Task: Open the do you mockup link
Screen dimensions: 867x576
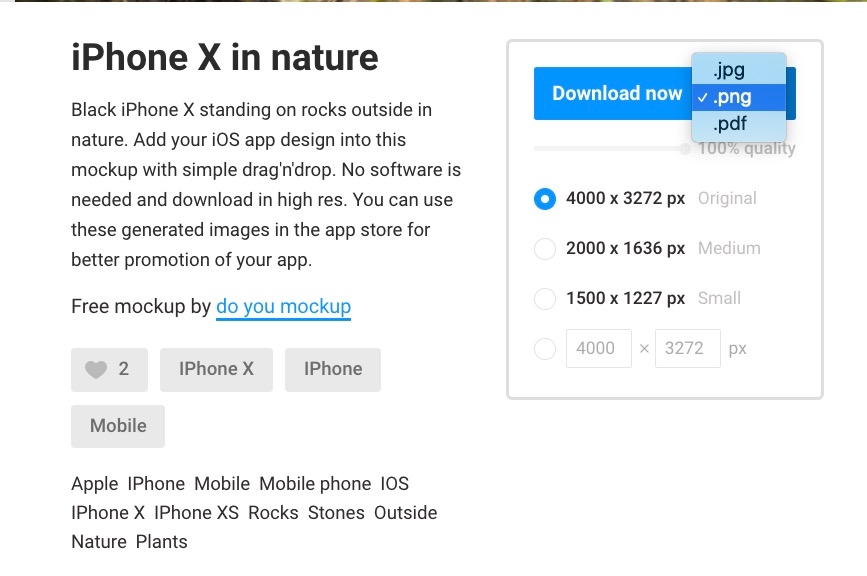Action: click(283, 306)
